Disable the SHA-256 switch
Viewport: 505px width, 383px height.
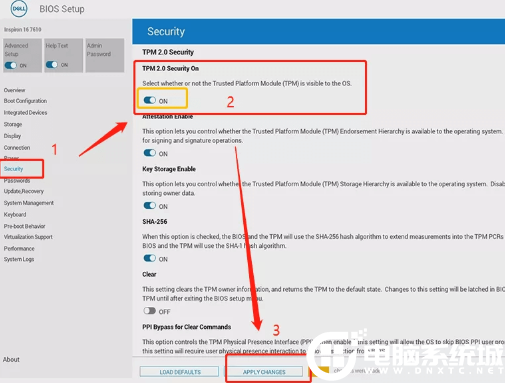150,258
